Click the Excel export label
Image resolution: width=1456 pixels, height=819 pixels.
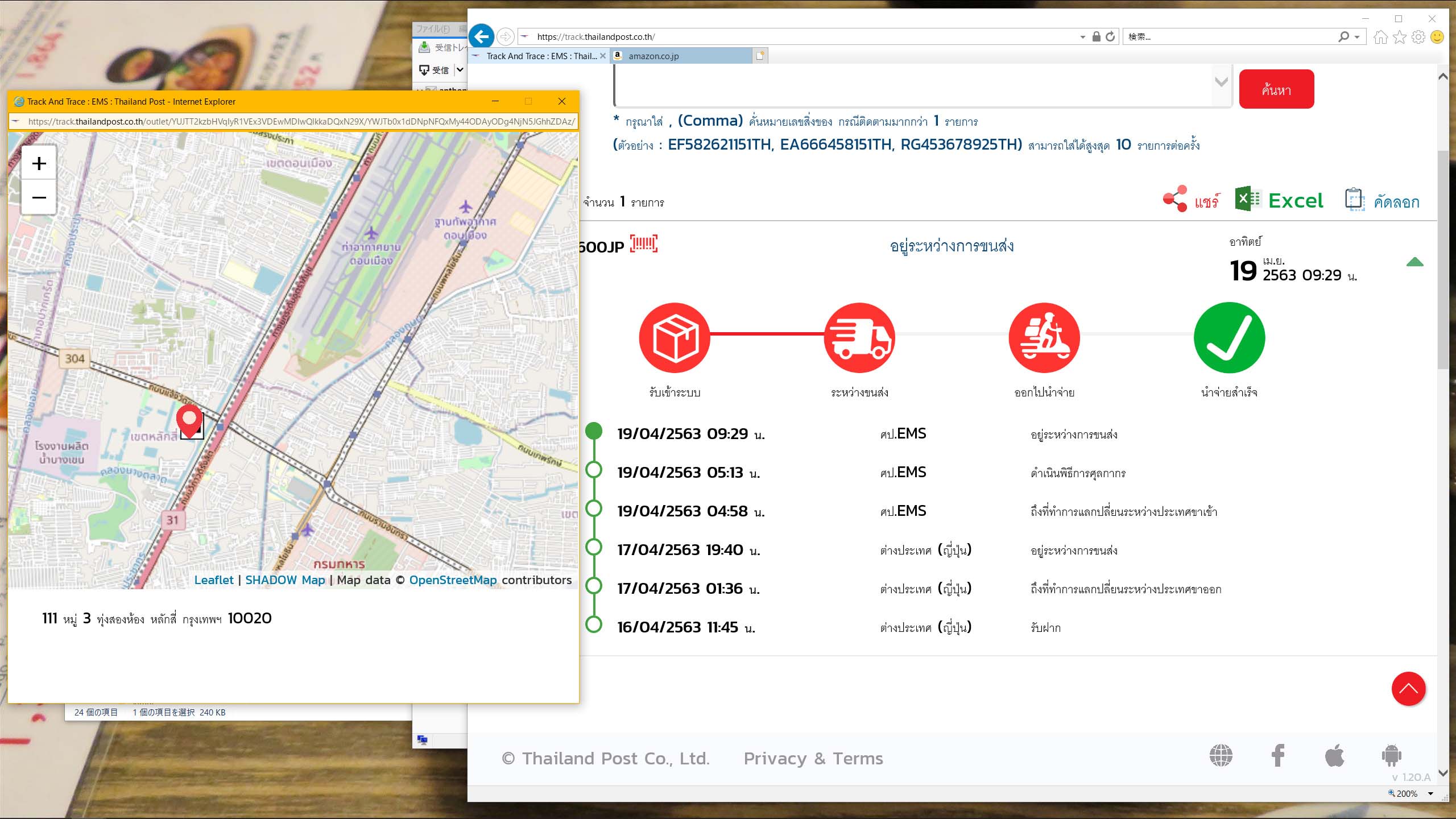click(x=1296, y=200)
